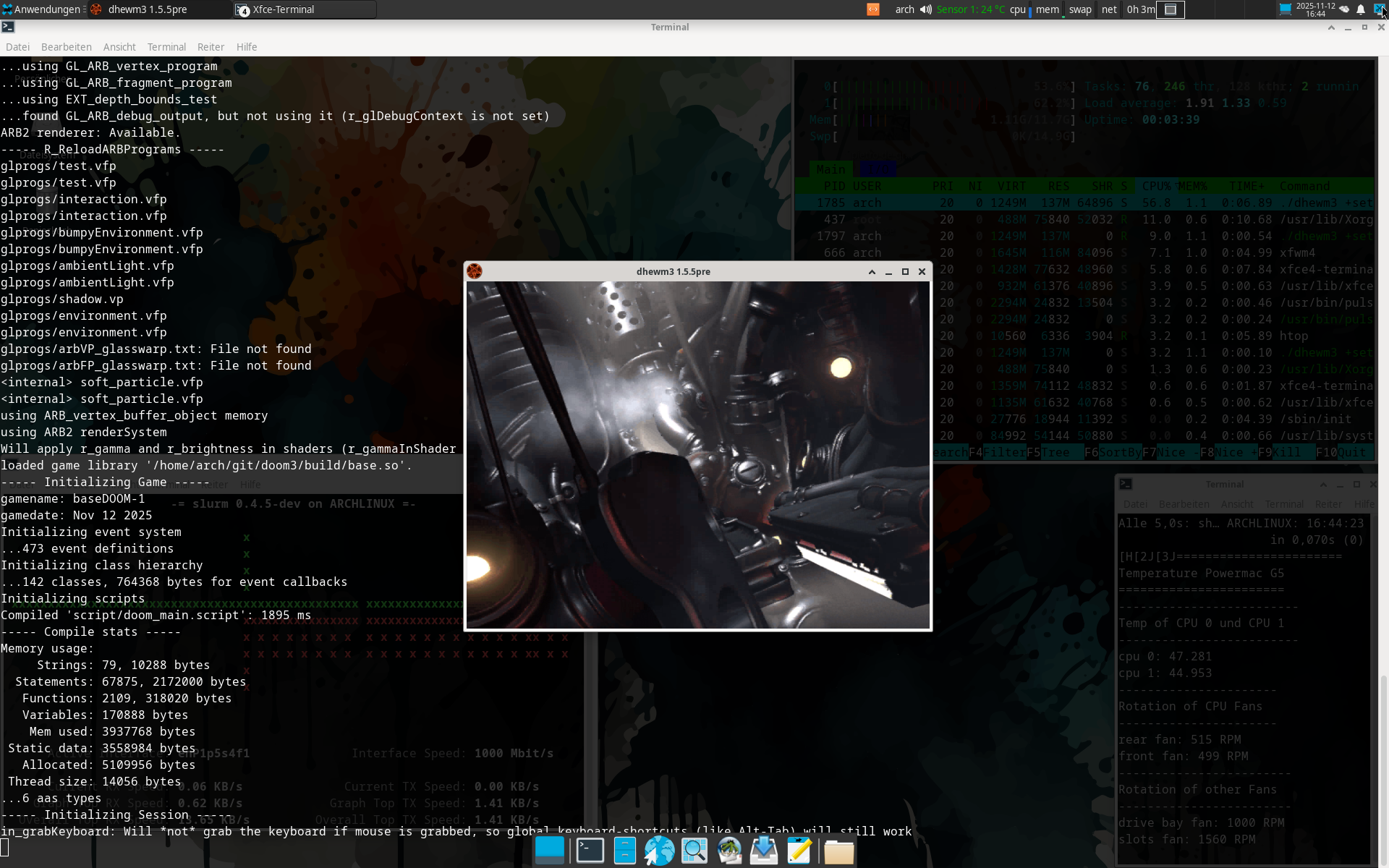Toggle the volume speaker icon in panel

coord(925,9)
